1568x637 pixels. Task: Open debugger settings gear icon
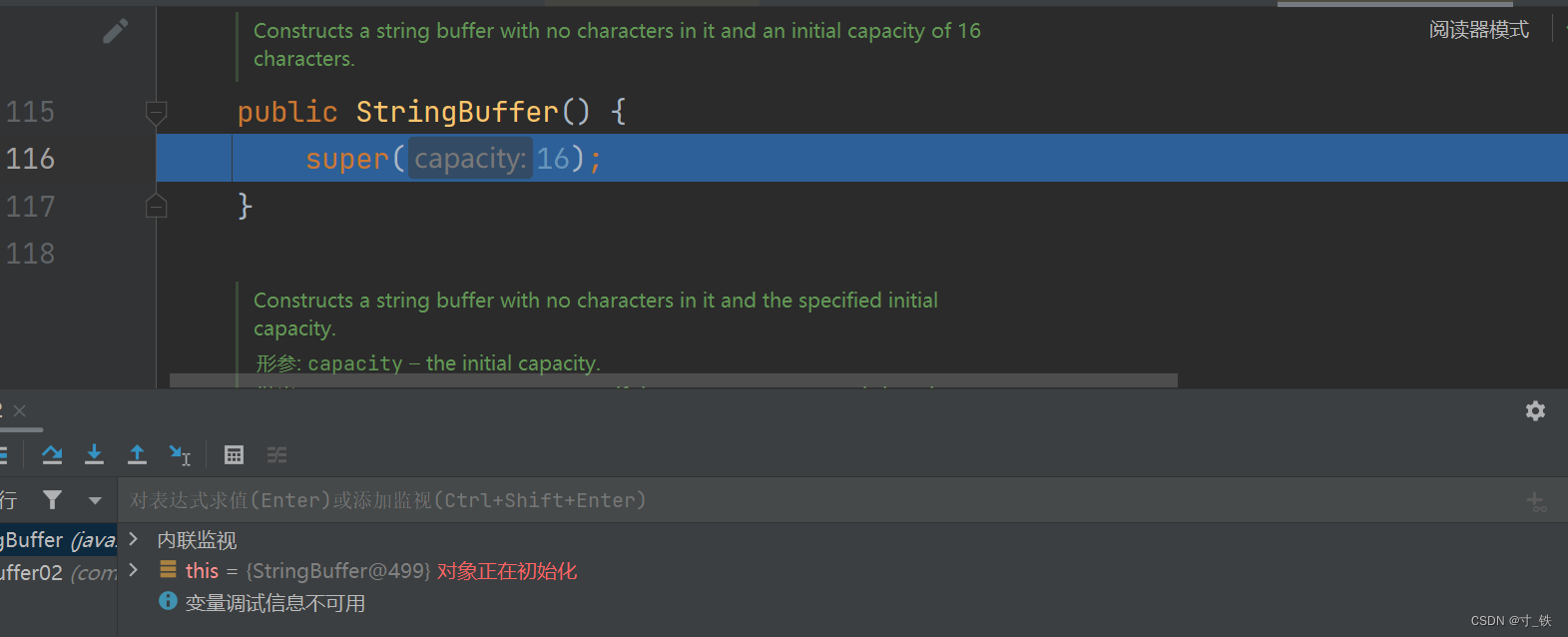tap(1535, 410)
